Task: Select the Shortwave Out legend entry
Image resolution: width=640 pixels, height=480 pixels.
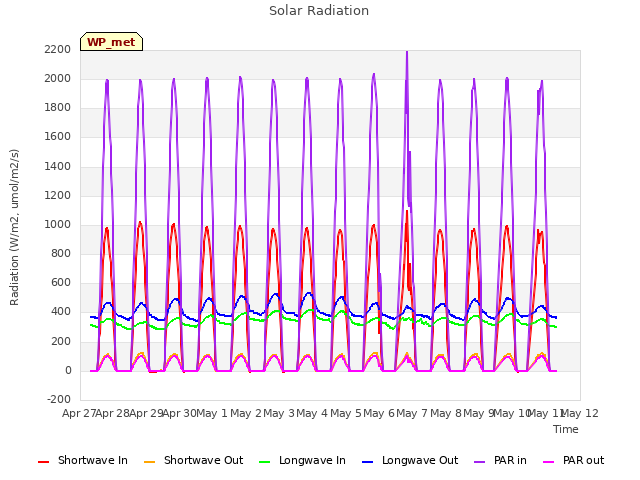Action: [193, 460]
